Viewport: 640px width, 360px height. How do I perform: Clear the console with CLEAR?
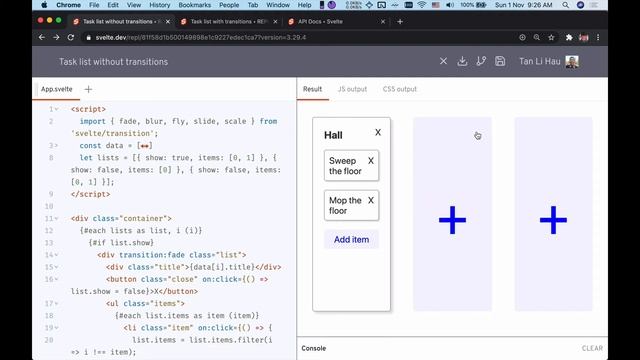[592, 348]
